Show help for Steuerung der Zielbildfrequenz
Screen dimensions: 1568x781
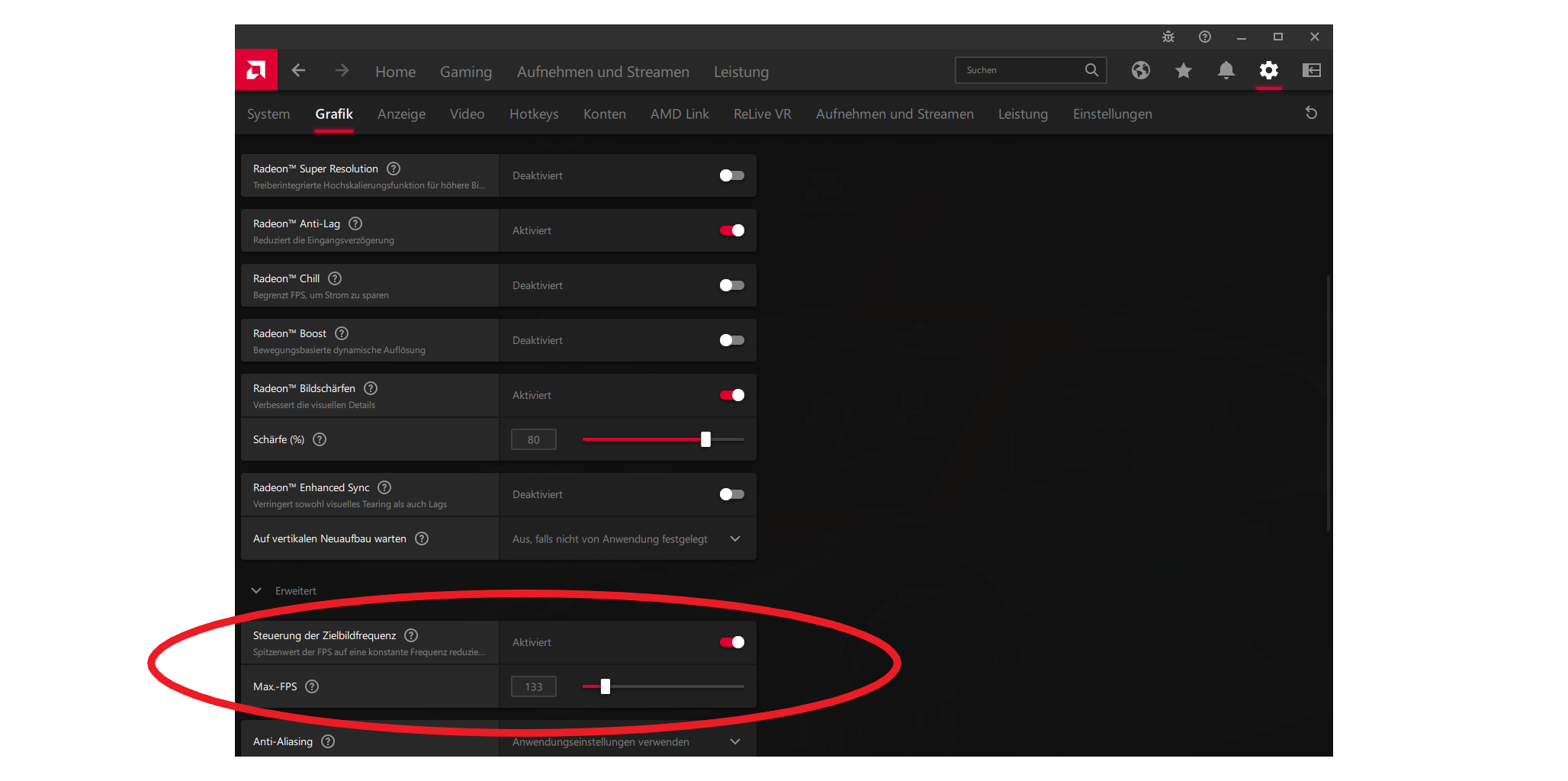(x=411, y=635)
